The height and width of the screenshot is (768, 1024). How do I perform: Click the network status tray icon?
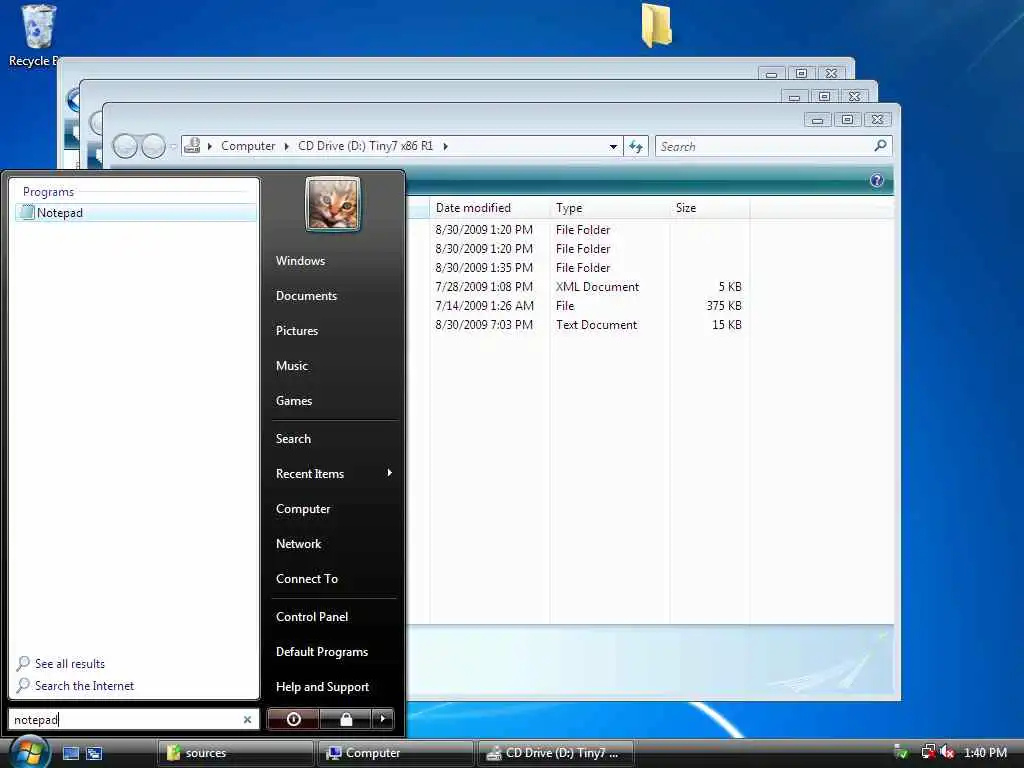927,752
